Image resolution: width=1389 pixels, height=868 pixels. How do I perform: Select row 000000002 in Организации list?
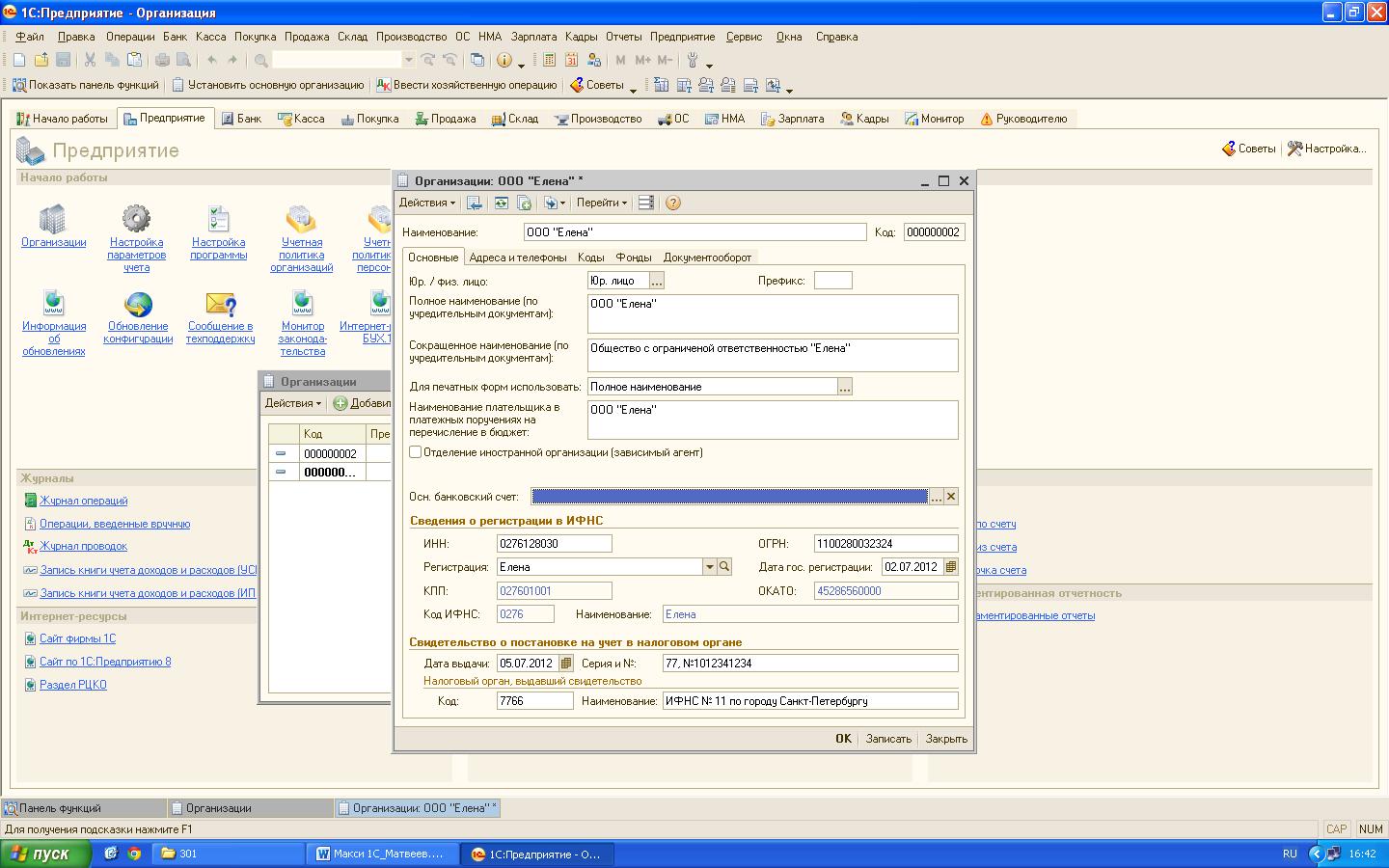tap(329, 453)
